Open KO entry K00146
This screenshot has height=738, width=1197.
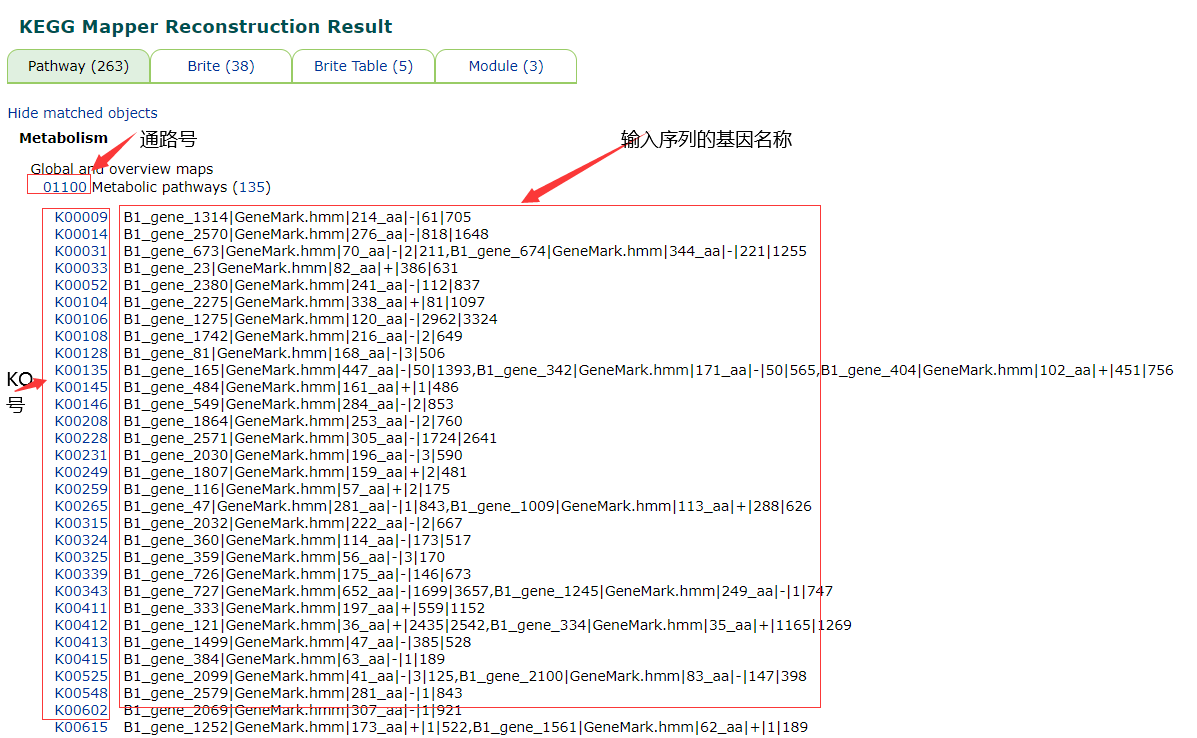[81, 404]
